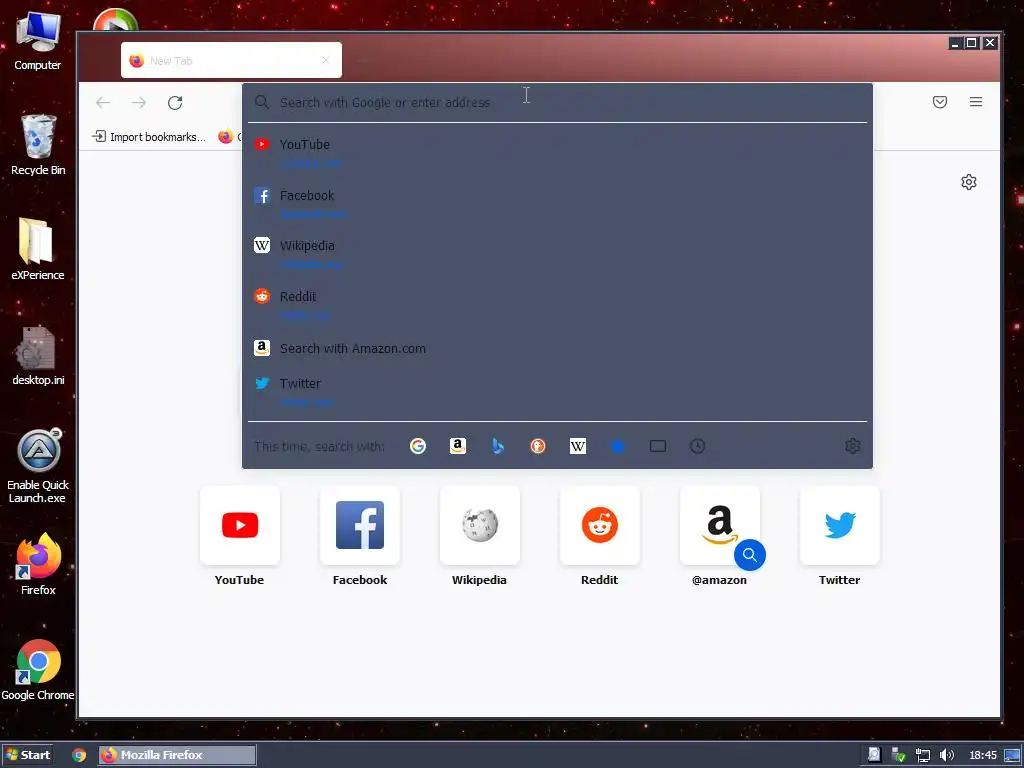1024x768 pixels.
Task: Click the security shield tray icon
Action: 899,756
